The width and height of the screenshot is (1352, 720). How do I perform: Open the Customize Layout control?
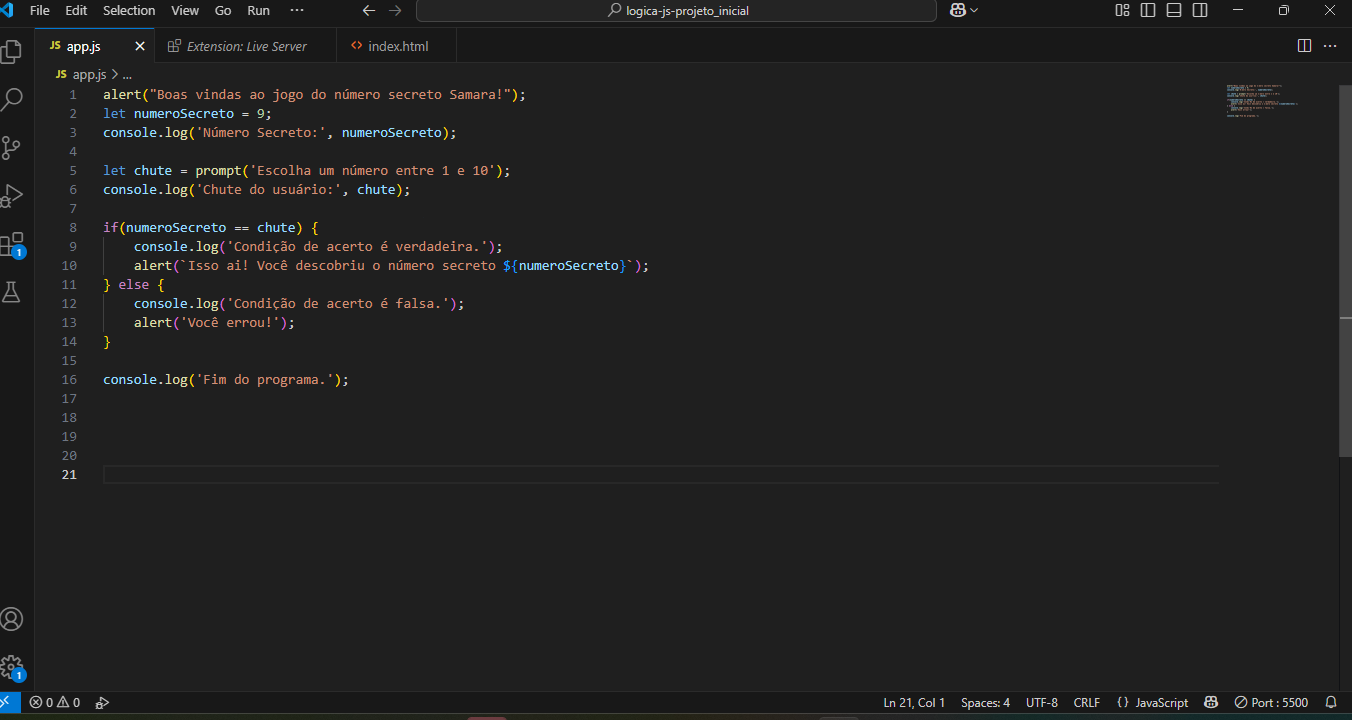1122,11
